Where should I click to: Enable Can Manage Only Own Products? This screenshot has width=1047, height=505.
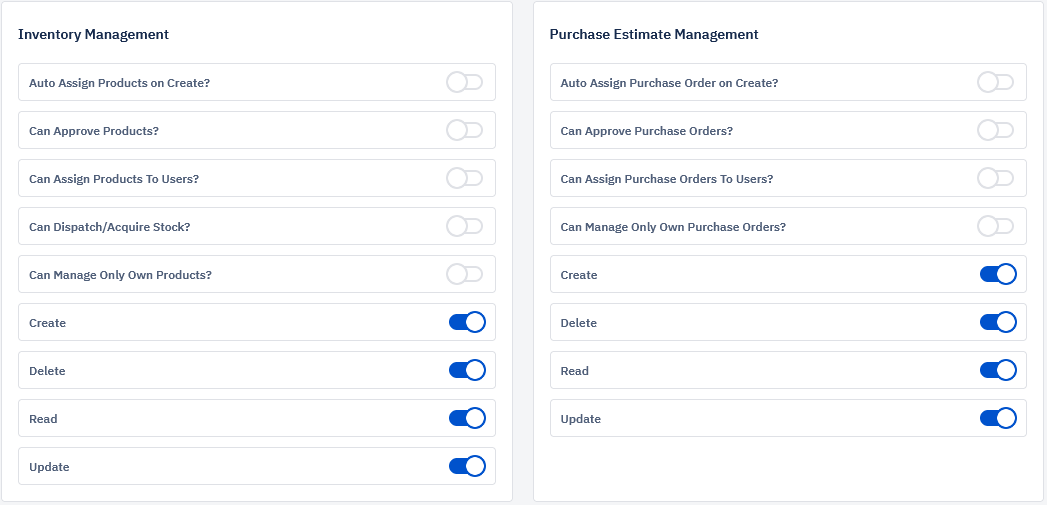(x=465, y=275)
